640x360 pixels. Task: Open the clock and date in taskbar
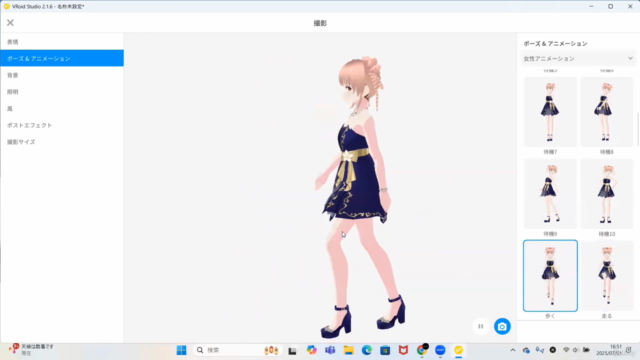(609, 350)
